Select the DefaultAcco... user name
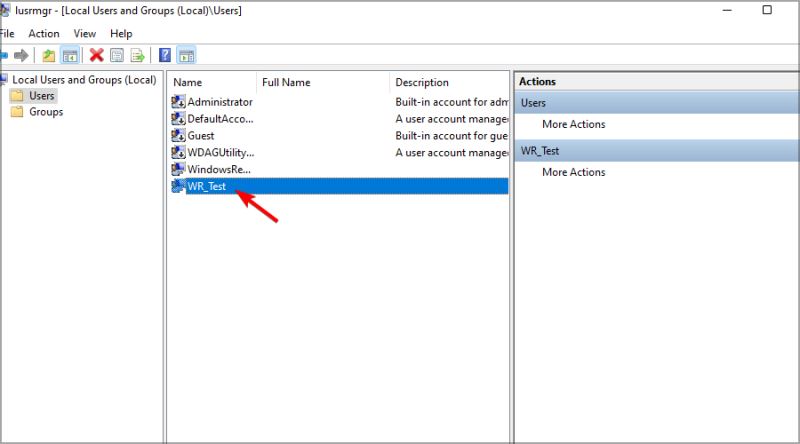The width and height of the screenshot is (800, 444). click(220, 118)
